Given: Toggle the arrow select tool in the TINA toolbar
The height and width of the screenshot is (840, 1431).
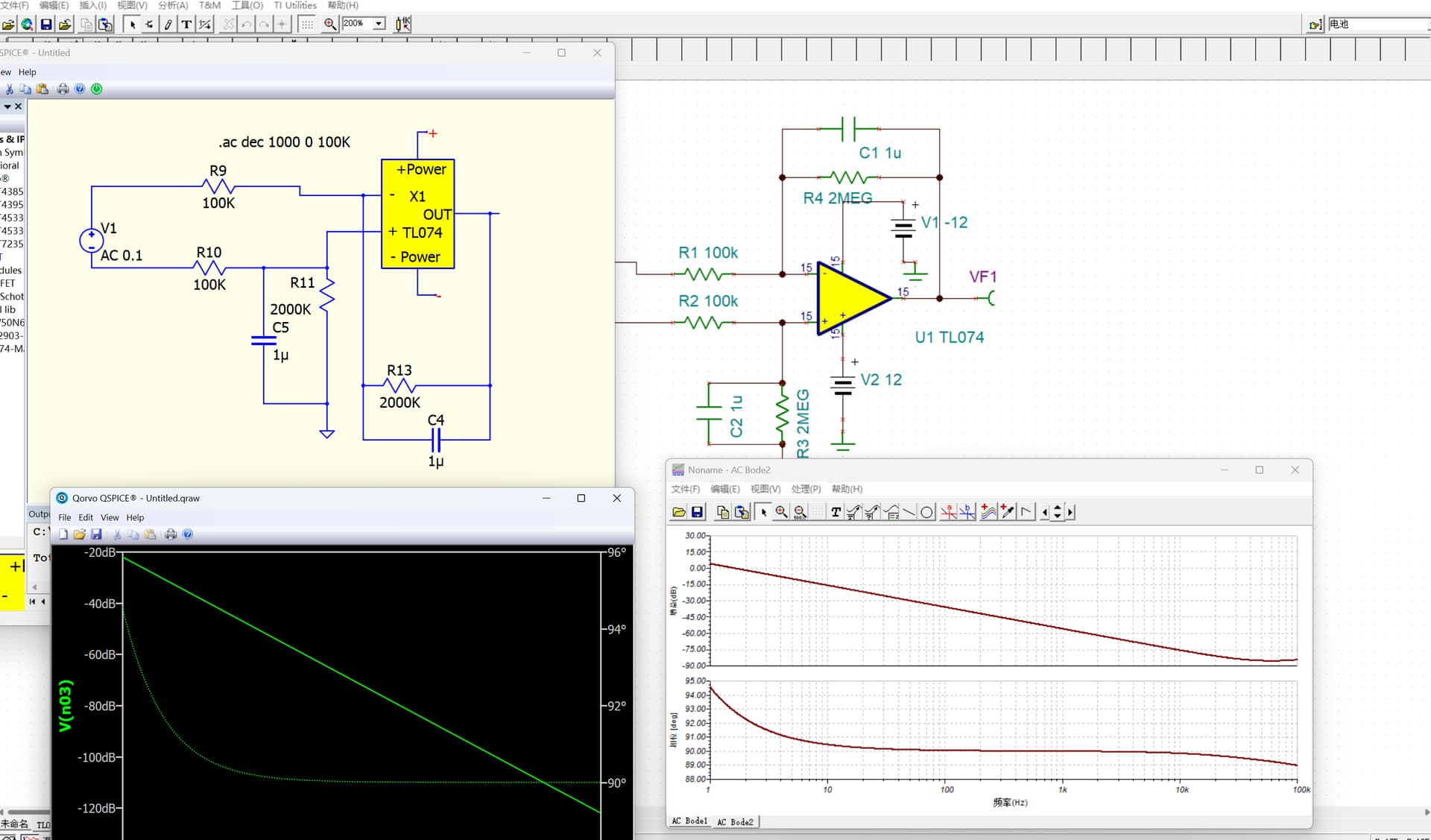Looking at the screenshot, I should coord(132,25).
